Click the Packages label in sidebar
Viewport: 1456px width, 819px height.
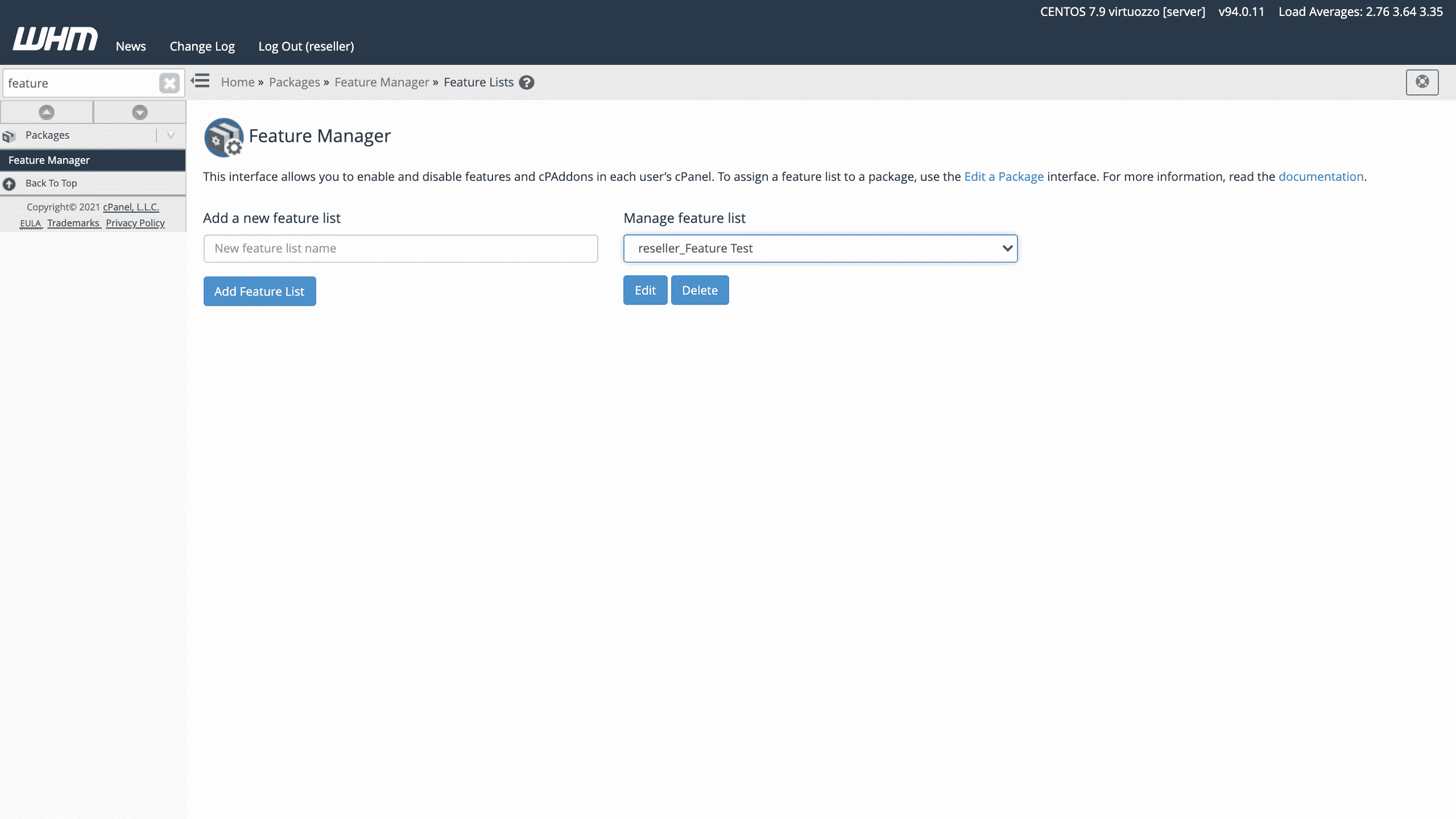47,135
